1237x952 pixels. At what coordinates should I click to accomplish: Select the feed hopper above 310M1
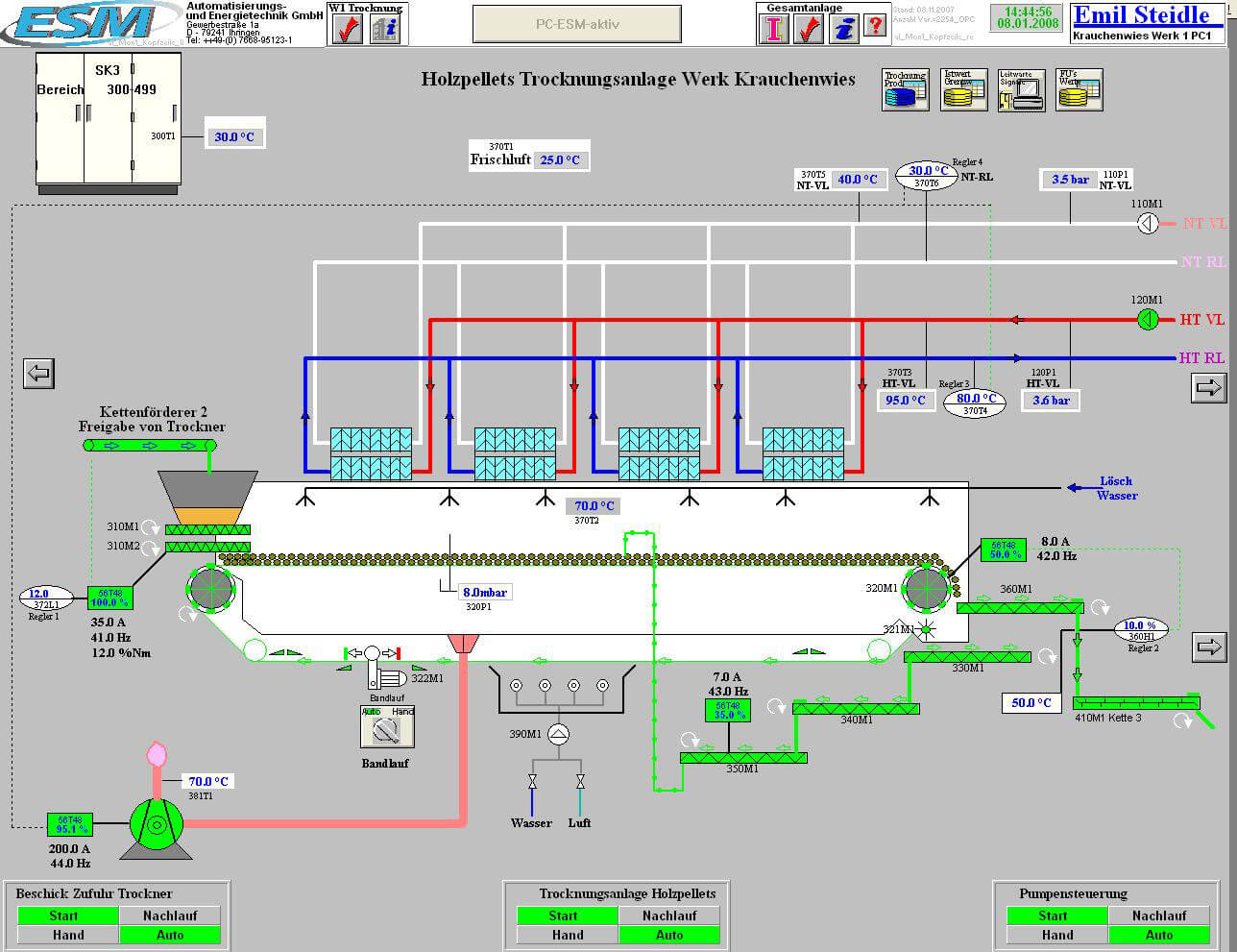coord(207,497)
